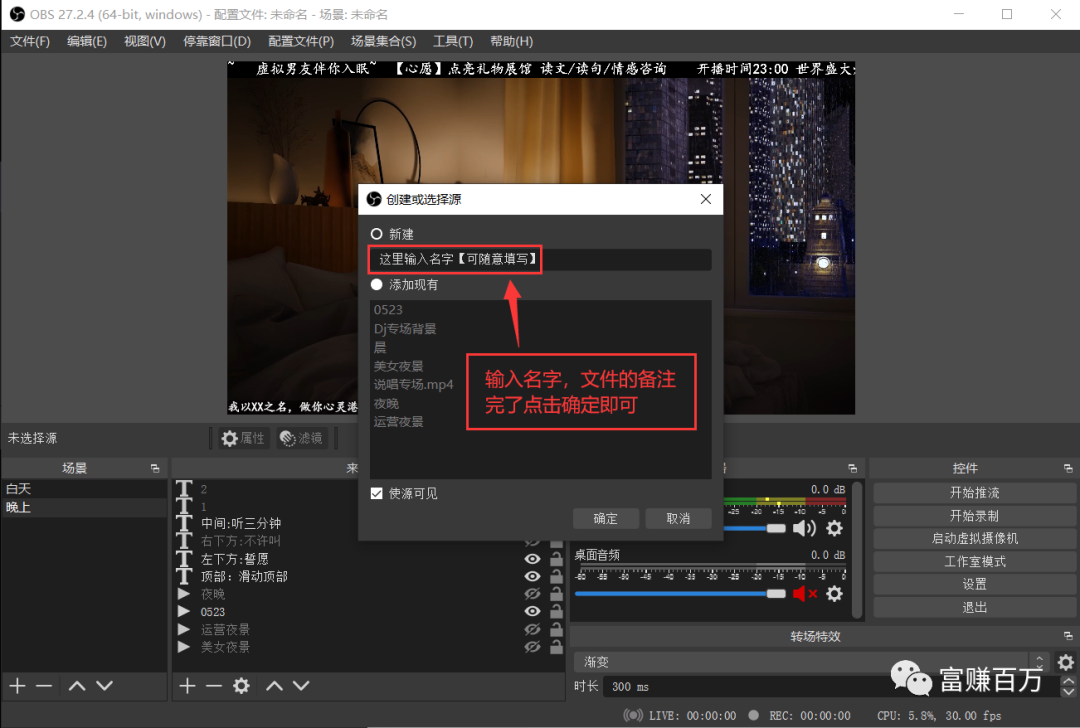Open source properties gear in sources toolbar
Viewport: 1080px width, 728px height.
241,686
